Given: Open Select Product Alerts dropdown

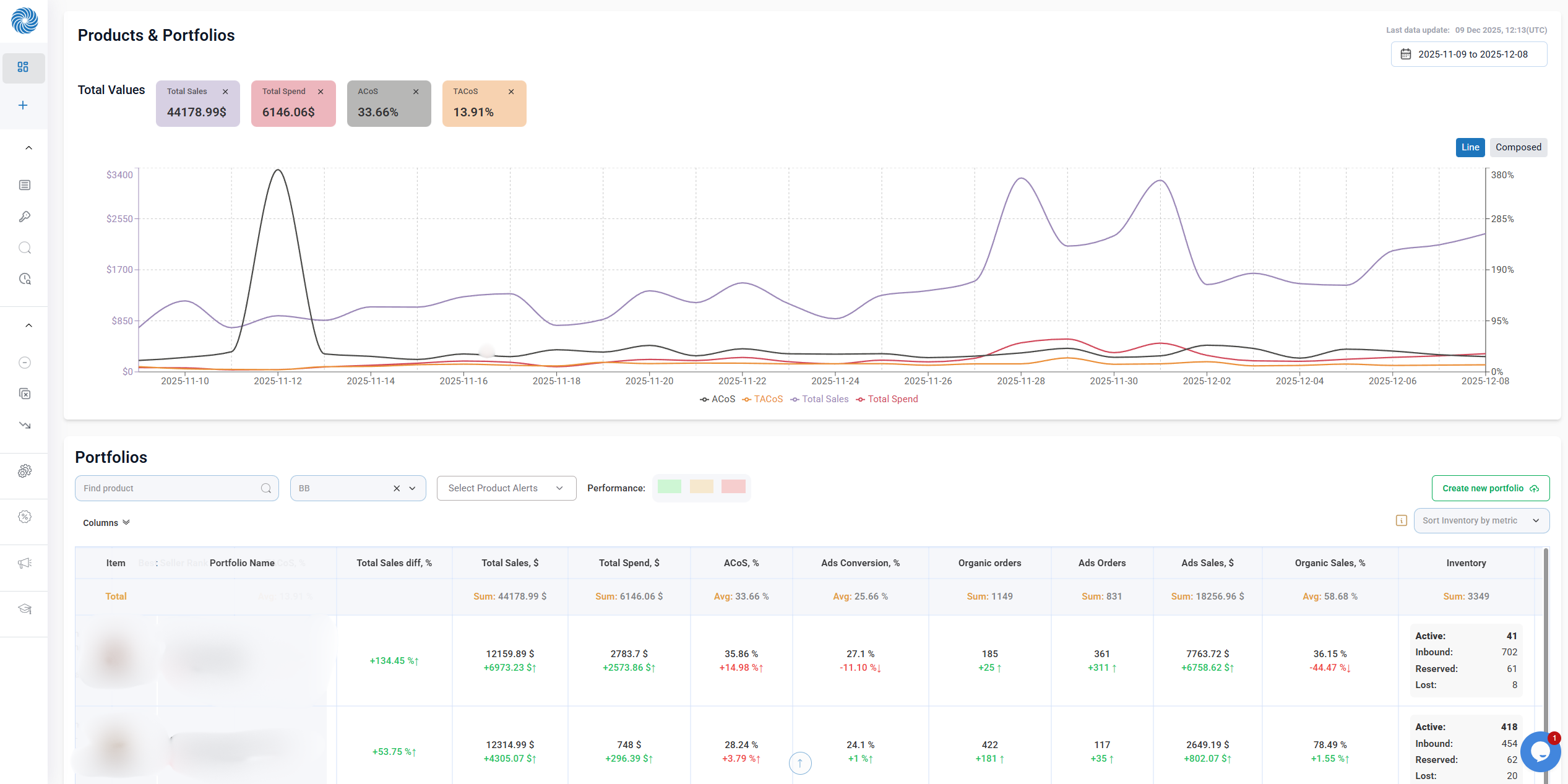Looking at the screenshot, I should 506,488.
